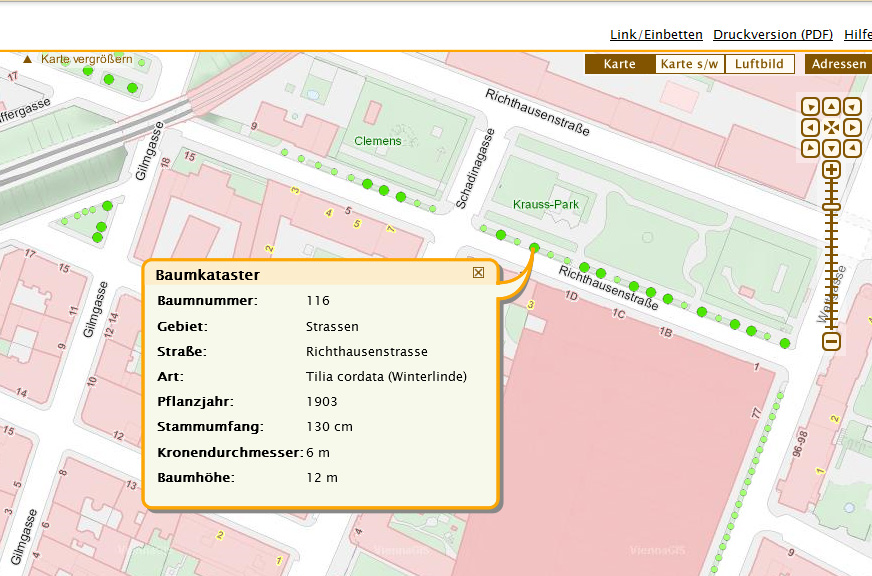Pan the map north with up arrow
This screenshot has height=576, width=872.
[831, 107]
